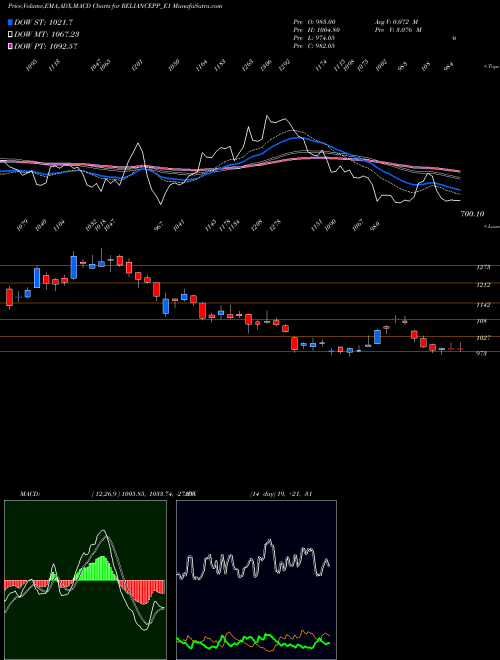Screen dimensions: 500x660
Task: Click the blue DOW ST legend swatch
Action: pyautogui.click(x=10, y=22)
